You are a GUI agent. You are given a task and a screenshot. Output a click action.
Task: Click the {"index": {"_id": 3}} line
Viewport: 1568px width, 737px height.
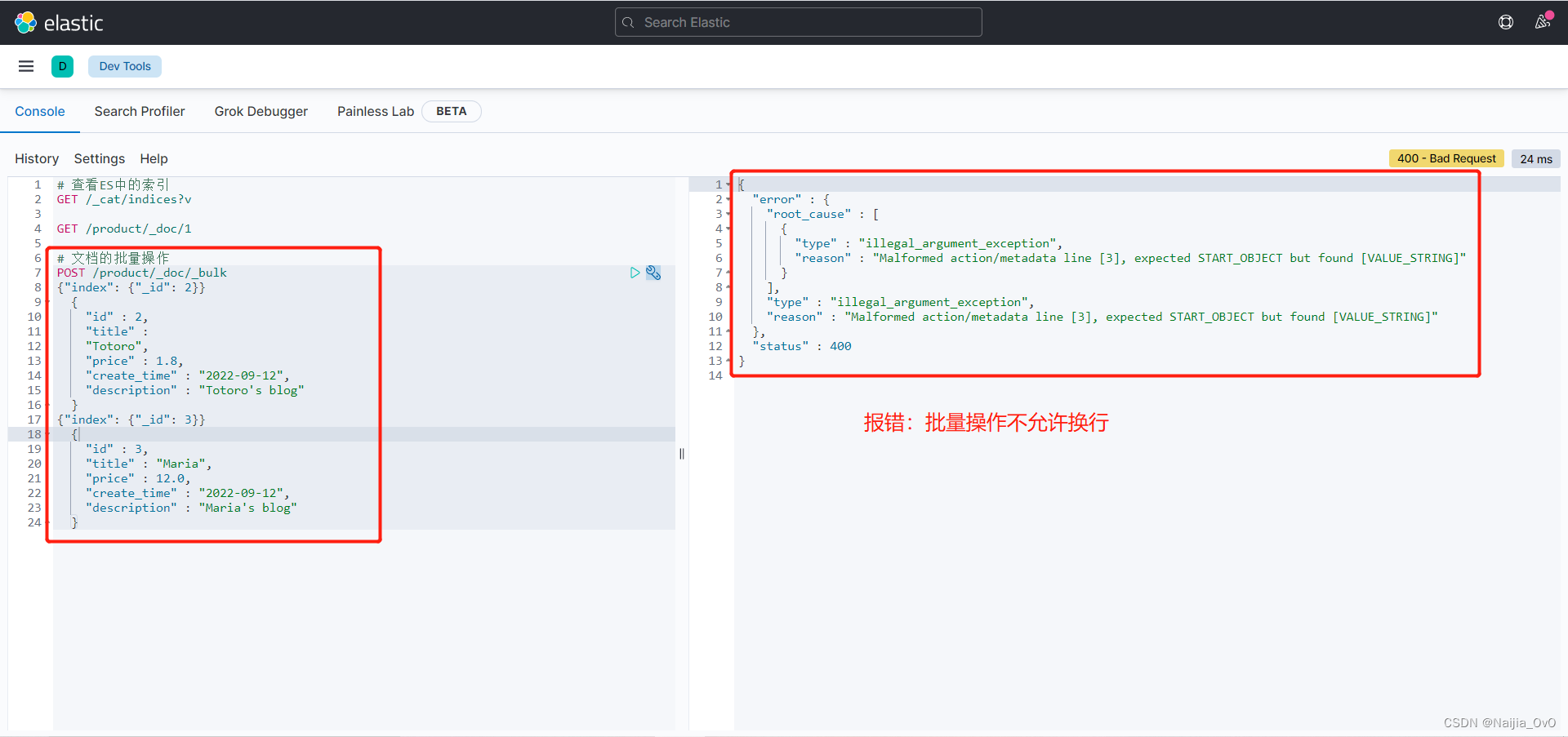(131, 420)
